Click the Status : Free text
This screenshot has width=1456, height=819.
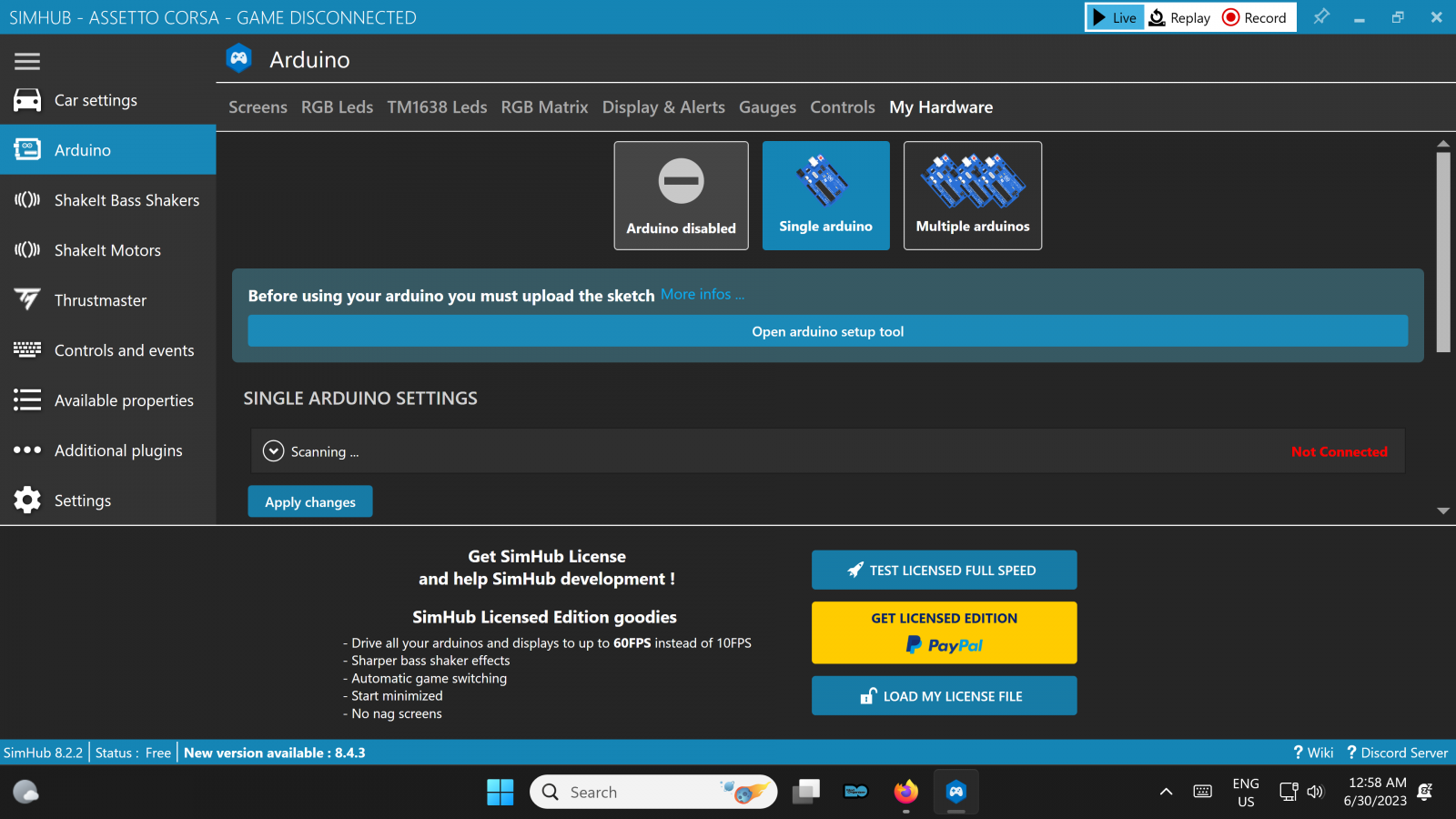pyautogui.click(x=133, y=753)
